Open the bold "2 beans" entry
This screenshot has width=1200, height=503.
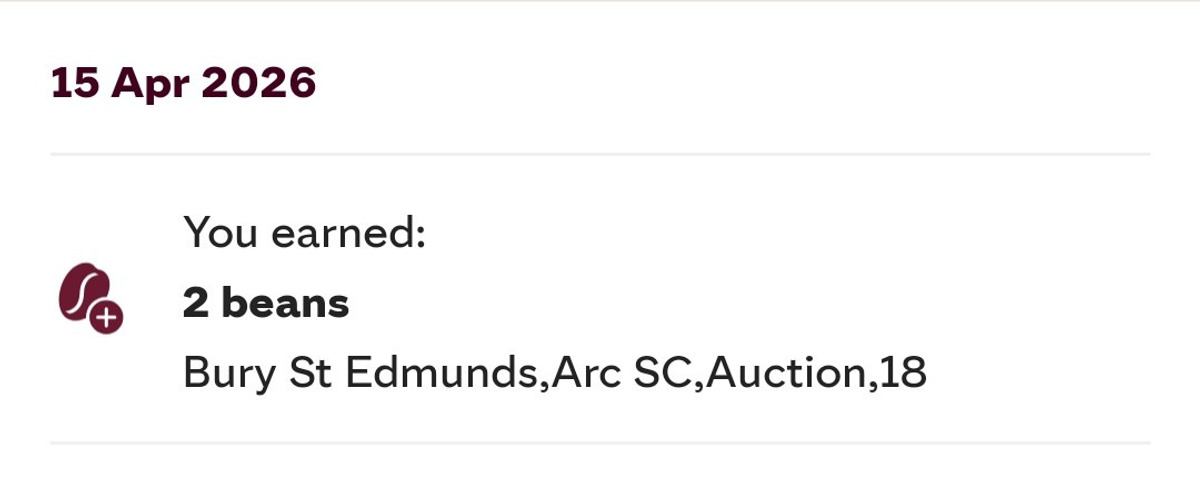pyautogui.click(x=266, y=303)
